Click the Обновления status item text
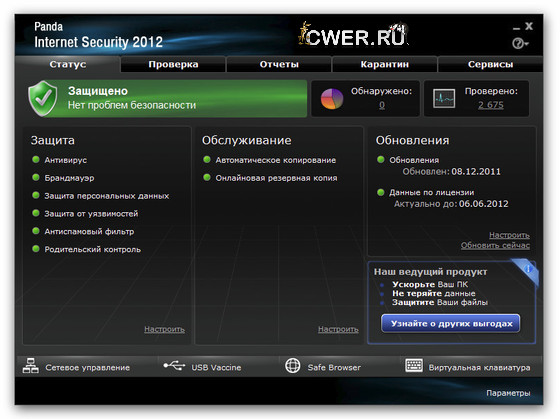The height and width of the screenshot is (419, 560). [x=414, y=160]
